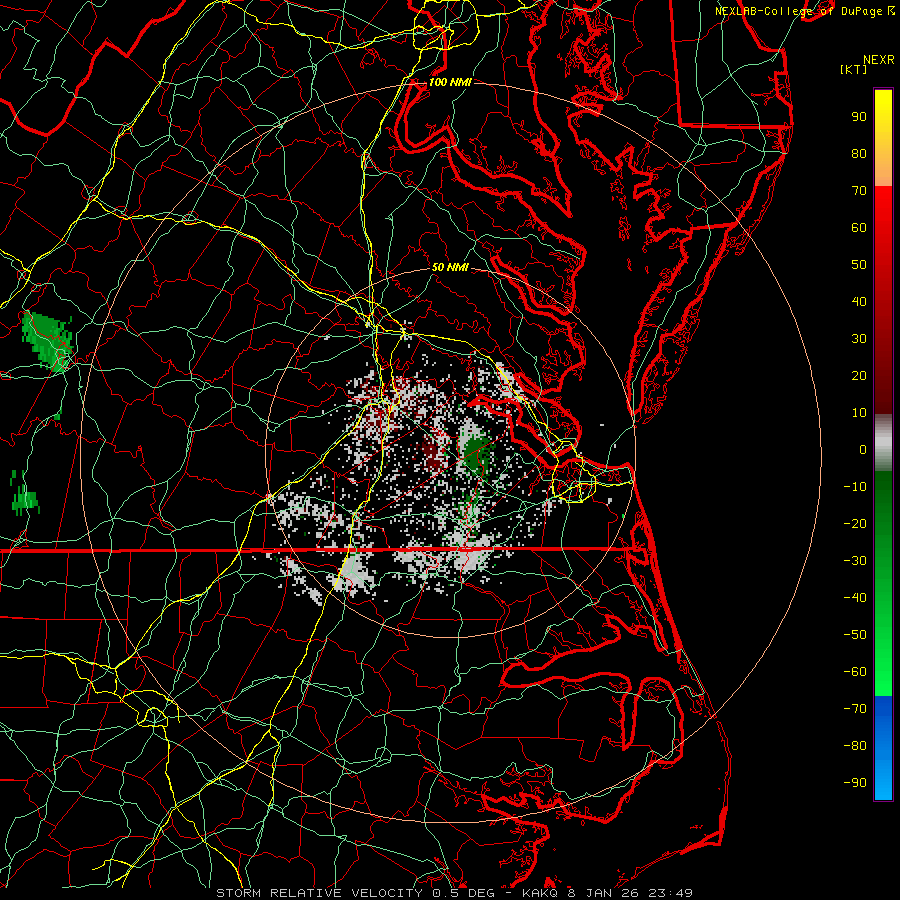
Task: Click the -10 knots scale label
Action: click(855, 487)
